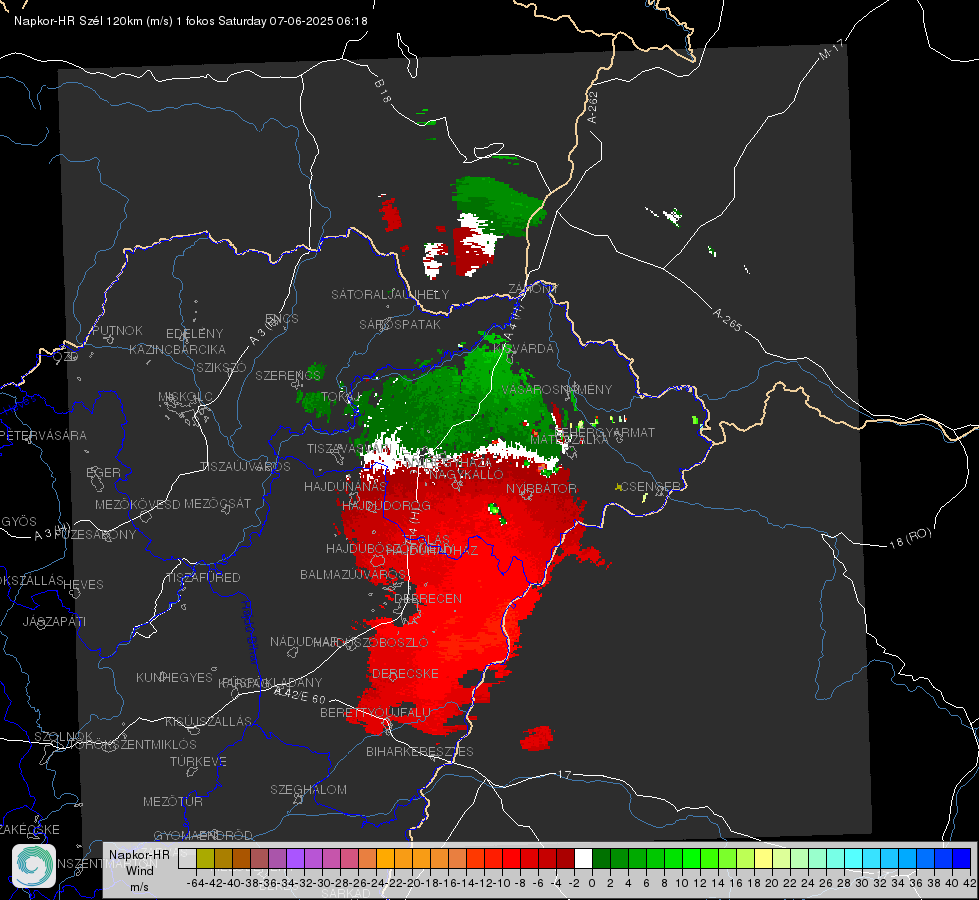This screenshot has height=900, width=979.
Task: Click the A 42/E 60 road label
Action: click(x=301, y=695)
